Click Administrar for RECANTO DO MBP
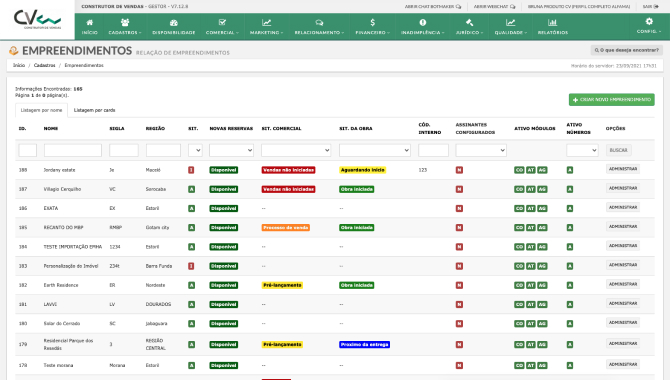The width and height of the screenshot is (670, 380). pyautogui.click(x=623, y=227)
